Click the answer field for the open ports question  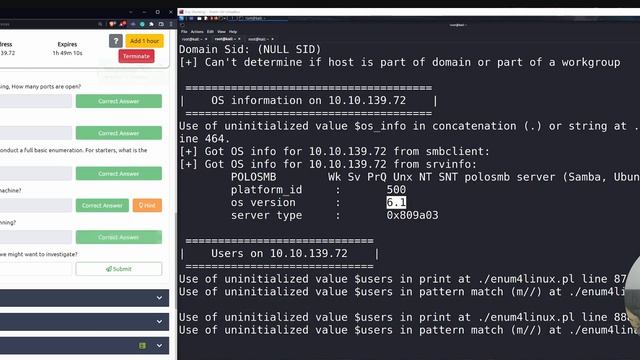coord(36,101)
